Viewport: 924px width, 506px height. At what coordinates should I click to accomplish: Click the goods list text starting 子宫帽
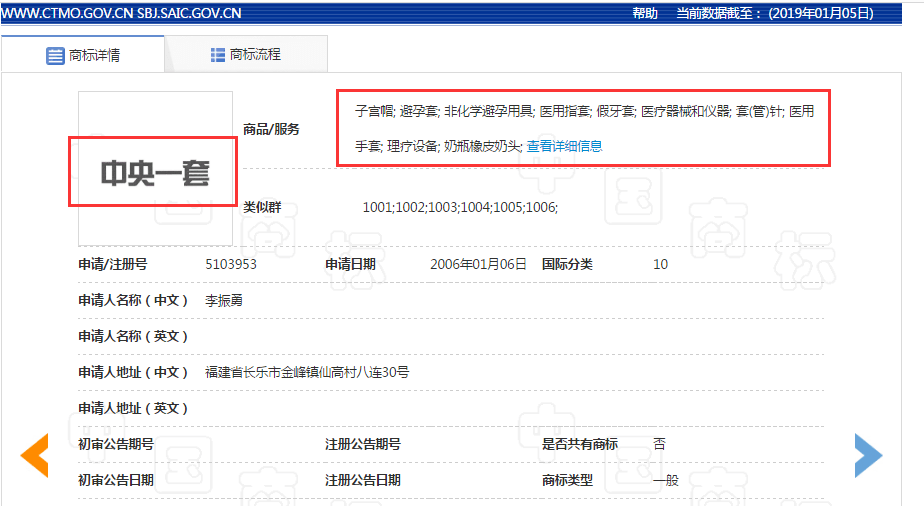point(584,128)
